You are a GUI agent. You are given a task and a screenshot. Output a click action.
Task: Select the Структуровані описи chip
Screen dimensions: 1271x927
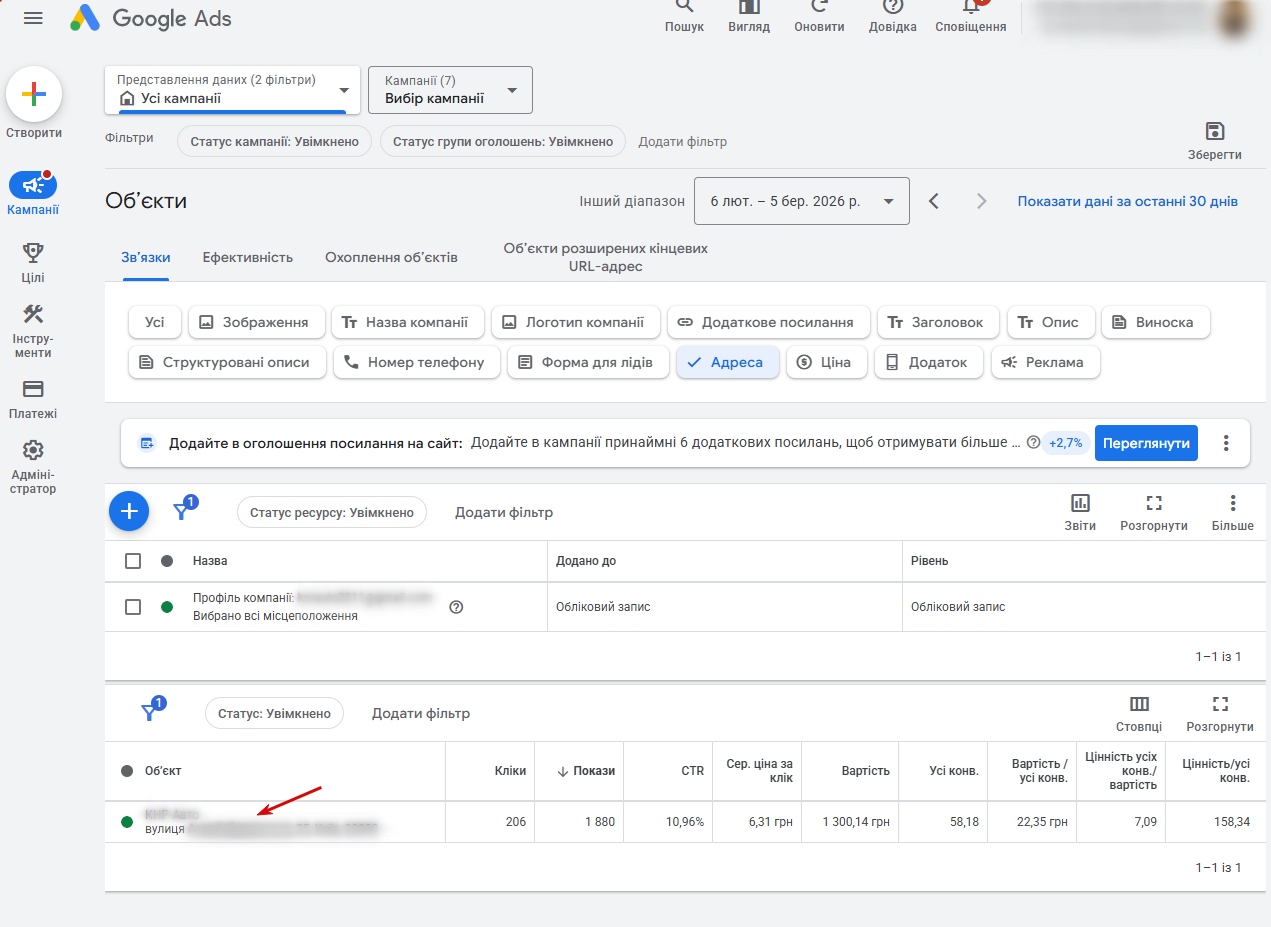[x=227, y=362]
